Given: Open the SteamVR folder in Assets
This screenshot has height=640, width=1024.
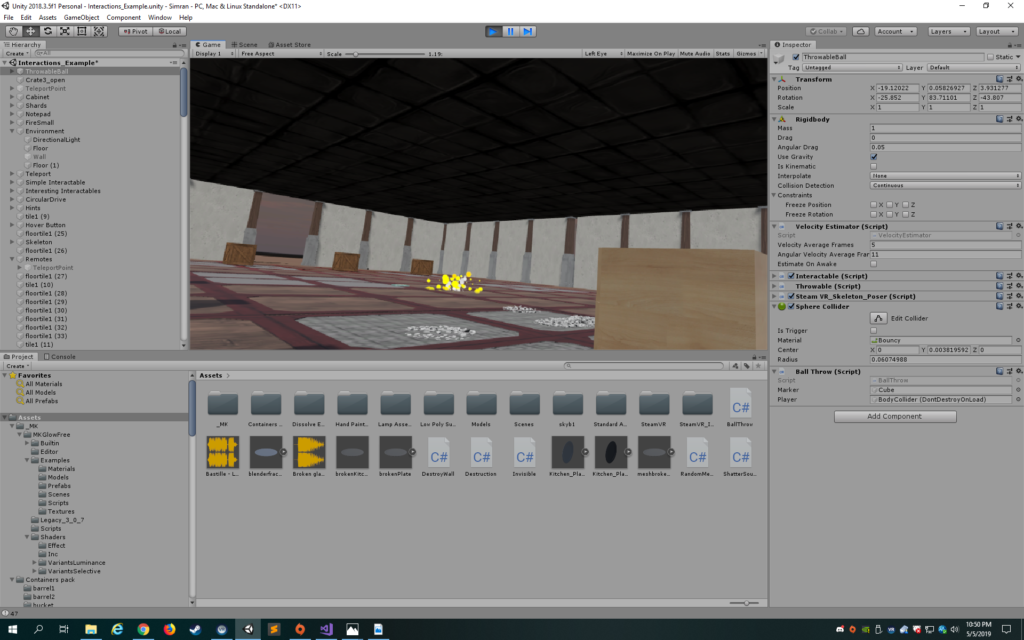Looking at the screenshot, I should 654,409.
